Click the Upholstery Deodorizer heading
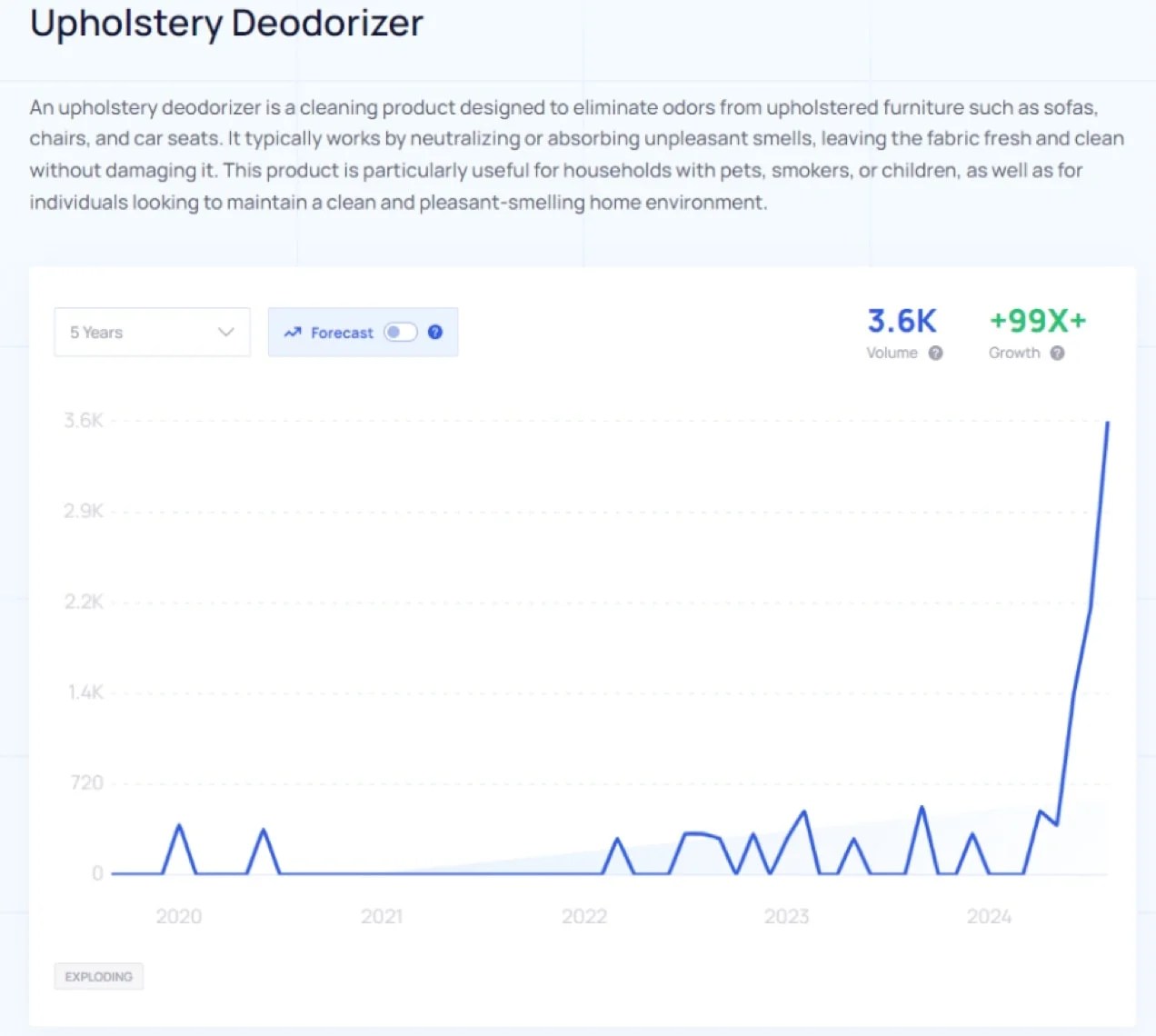The image size is (1156, 1036). tap(226, 24)
